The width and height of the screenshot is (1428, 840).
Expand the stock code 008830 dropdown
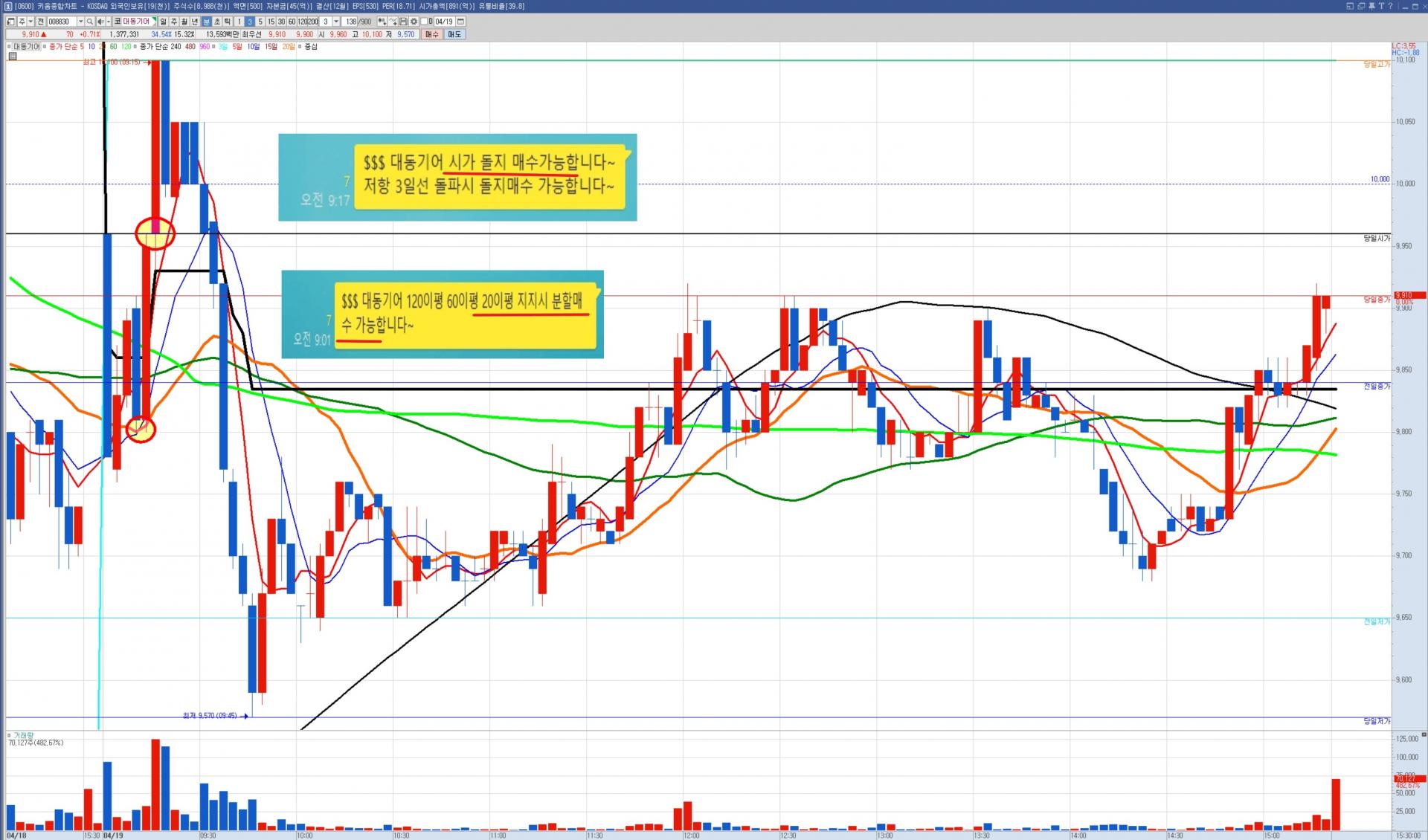pyautogui.click(x=80, y=22)
